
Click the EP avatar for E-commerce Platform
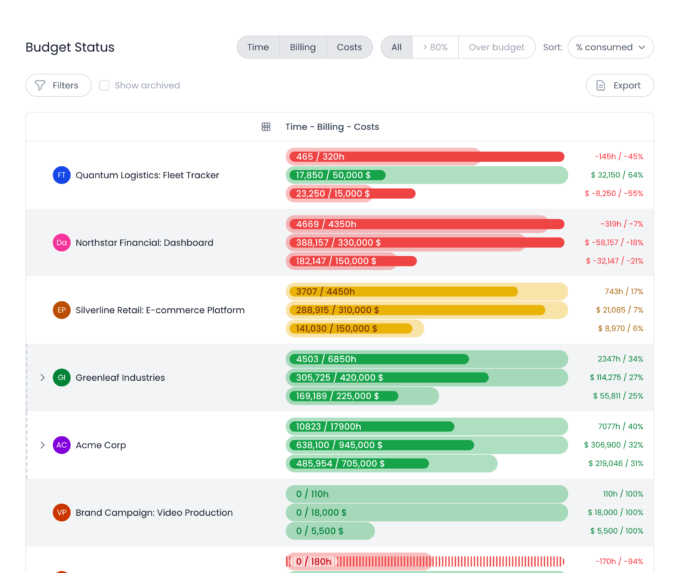pos(62,310)
